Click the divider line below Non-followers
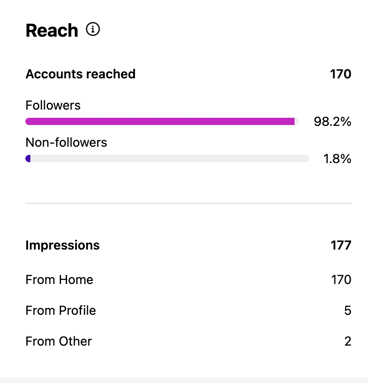Viewport: 368px width, 385px height. (188, 203)
